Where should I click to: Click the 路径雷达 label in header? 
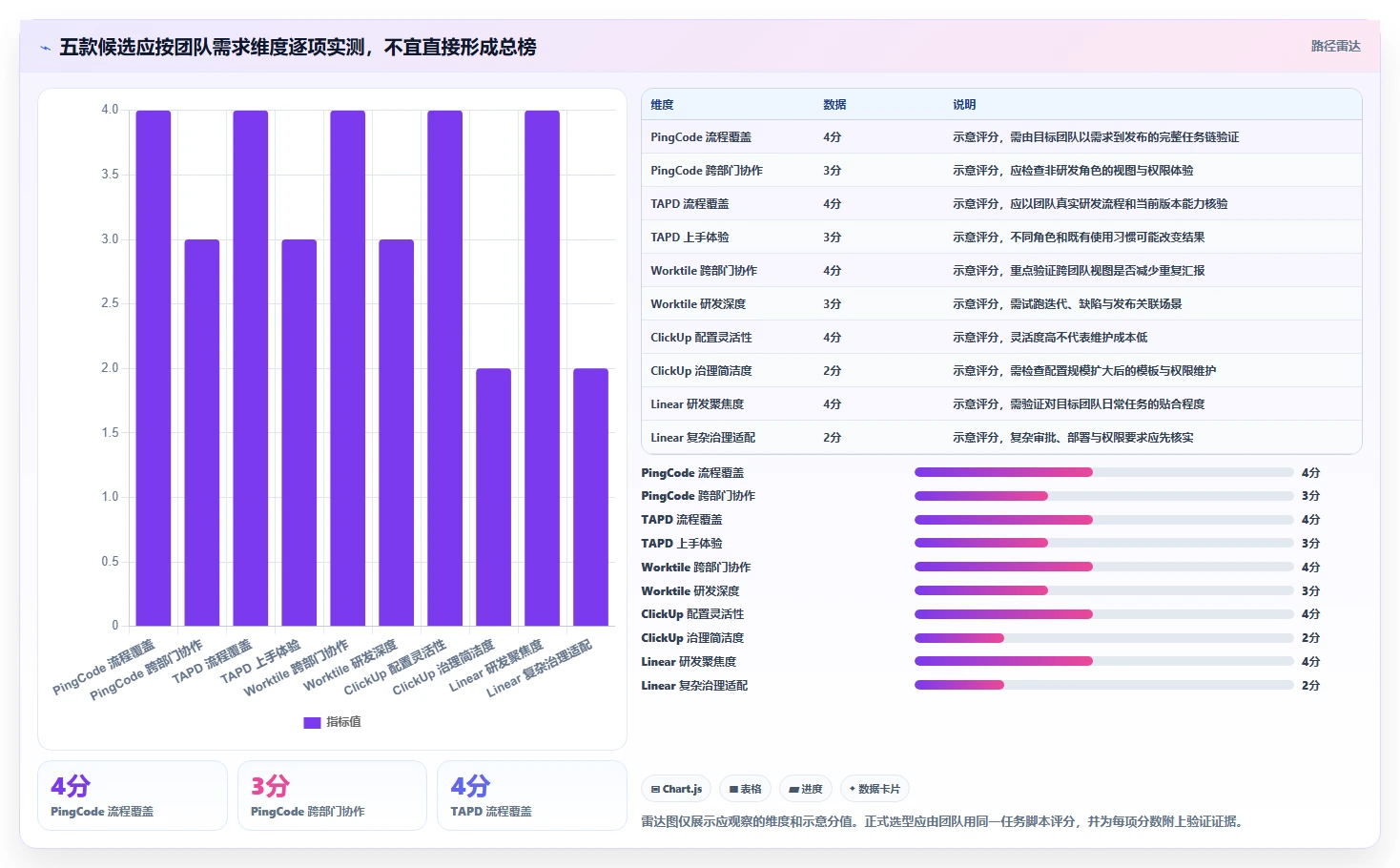1335,46
